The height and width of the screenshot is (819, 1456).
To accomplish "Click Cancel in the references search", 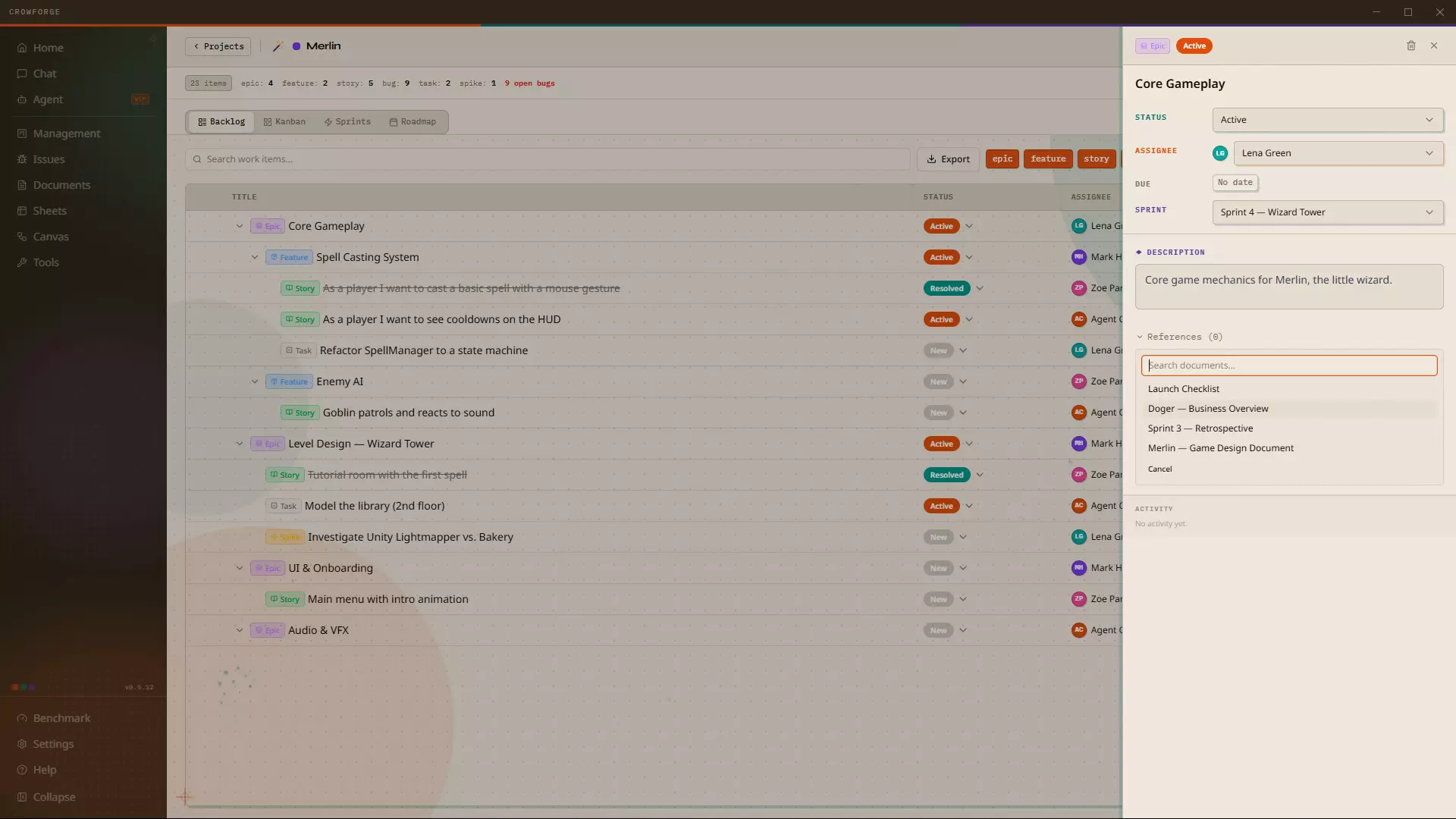I will (1159, 469).
